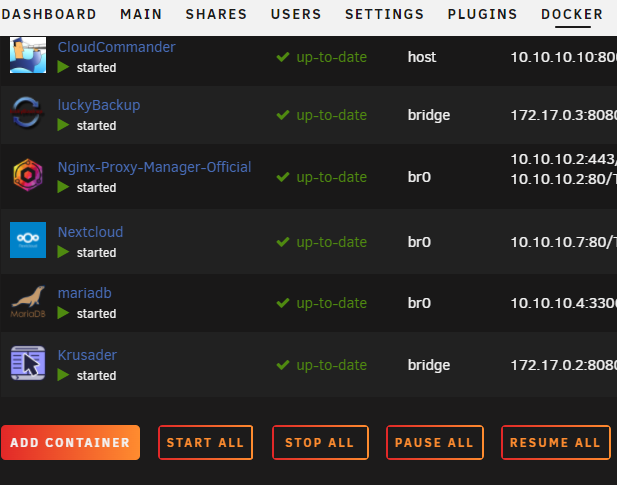
Task: Click Krusader green started play icon
Action: click(63, 375)
